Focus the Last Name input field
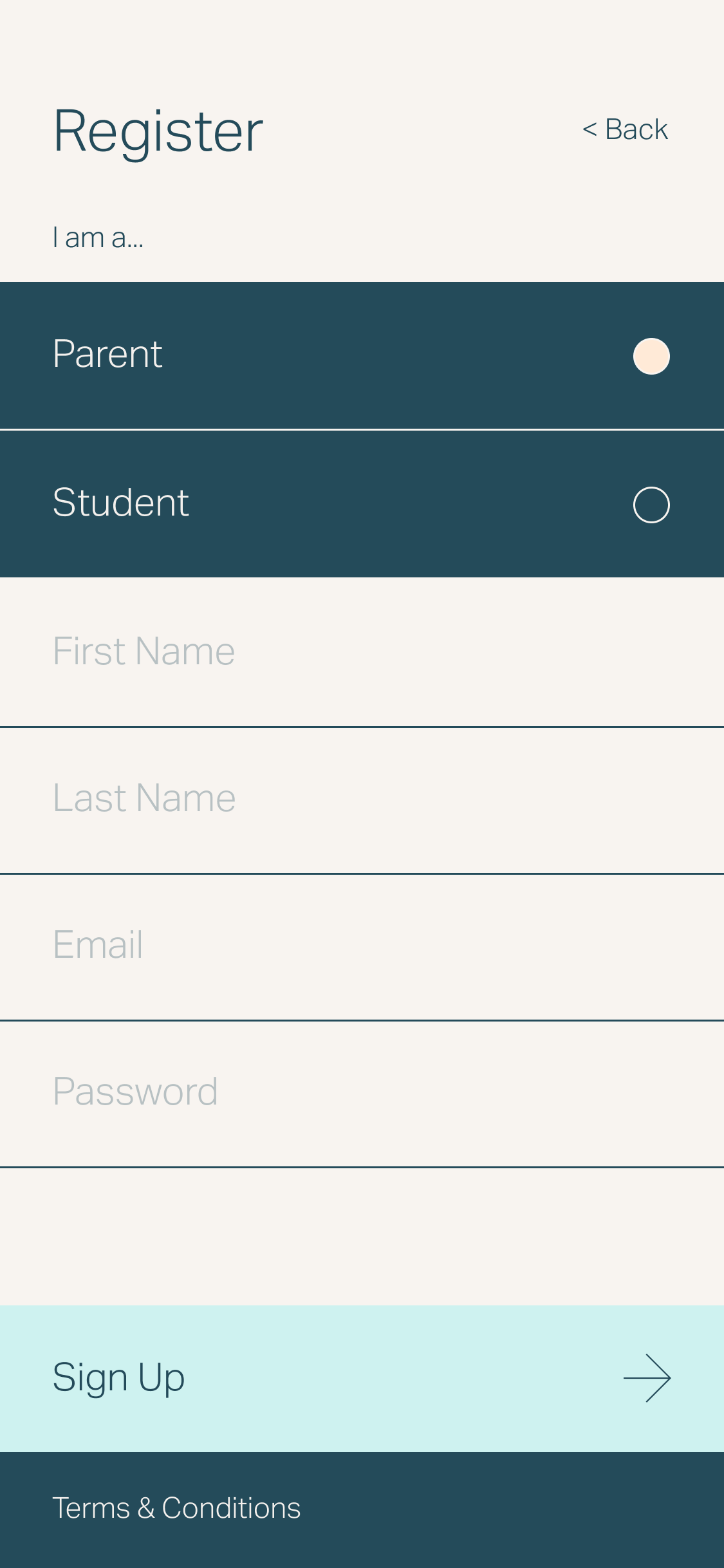The width and height of the screenshot is (724, 1568). click(x=360, y=798)
